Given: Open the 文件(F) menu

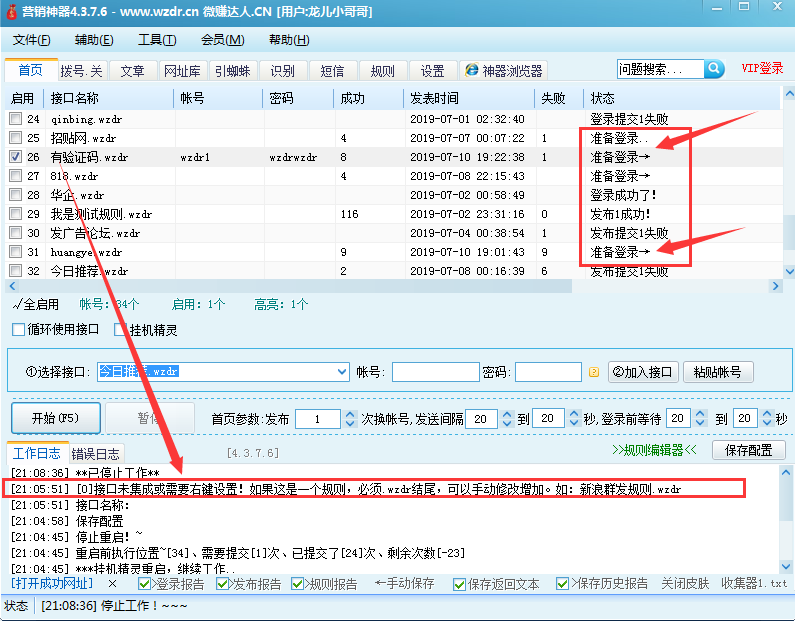Looking at the screenshot, I should click(x=31, y=40).
